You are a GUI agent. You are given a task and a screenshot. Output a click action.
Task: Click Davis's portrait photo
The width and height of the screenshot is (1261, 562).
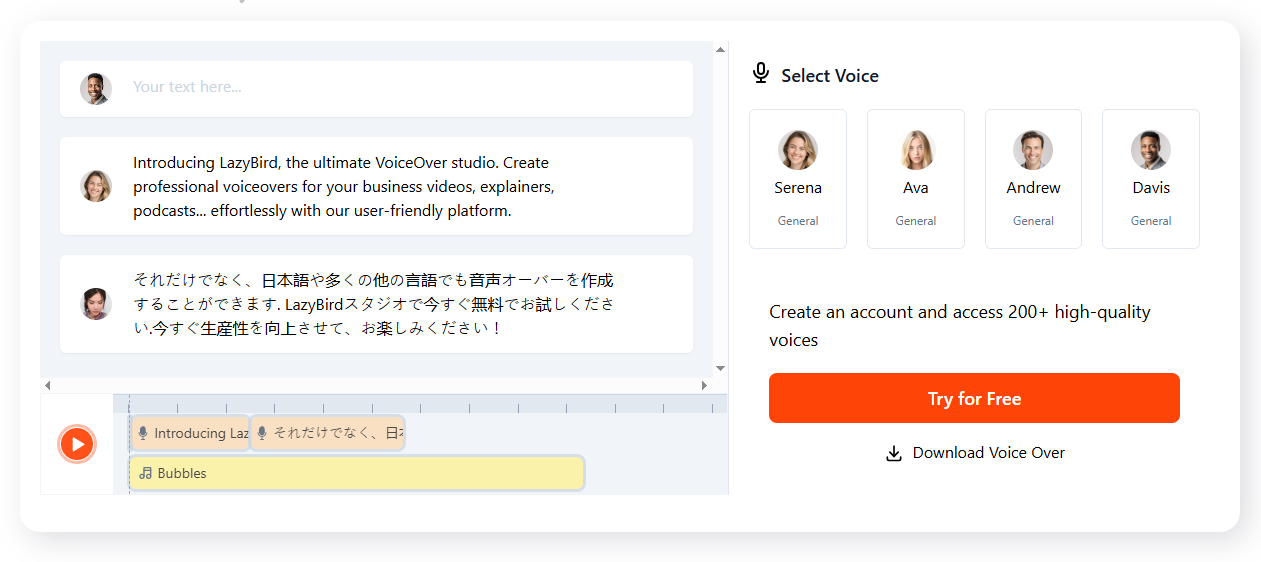[x=1151, y=150]
